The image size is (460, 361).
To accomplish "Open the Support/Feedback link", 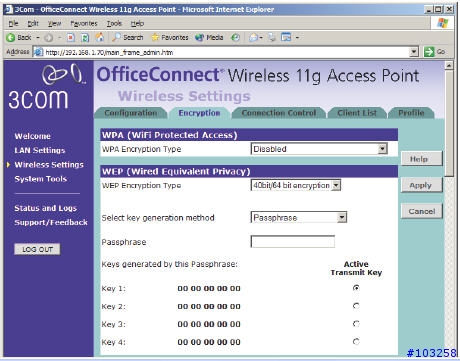I will tap(51, 222).
